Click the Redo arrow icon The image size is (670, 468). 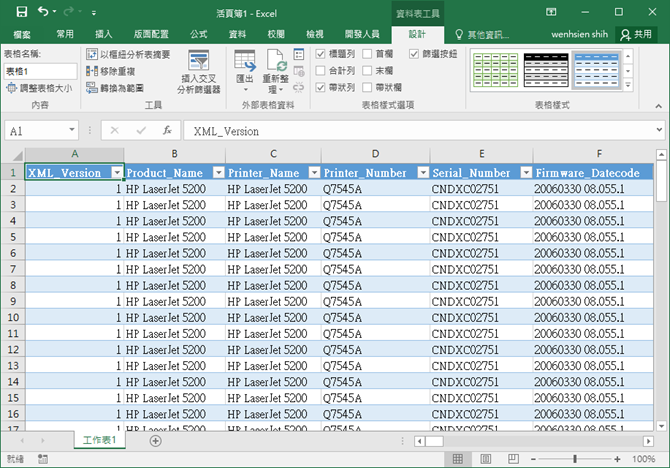tap(69, 12)
